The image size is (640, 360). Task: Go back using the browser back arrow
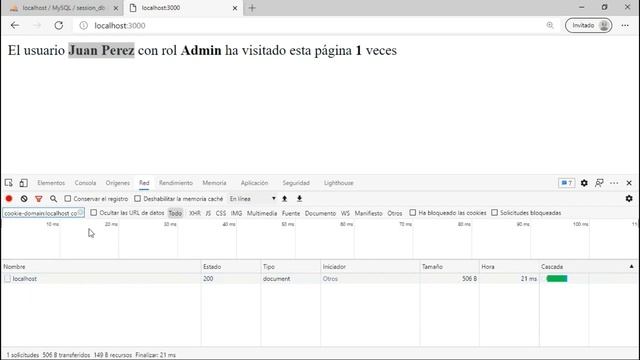coord(15,25)
